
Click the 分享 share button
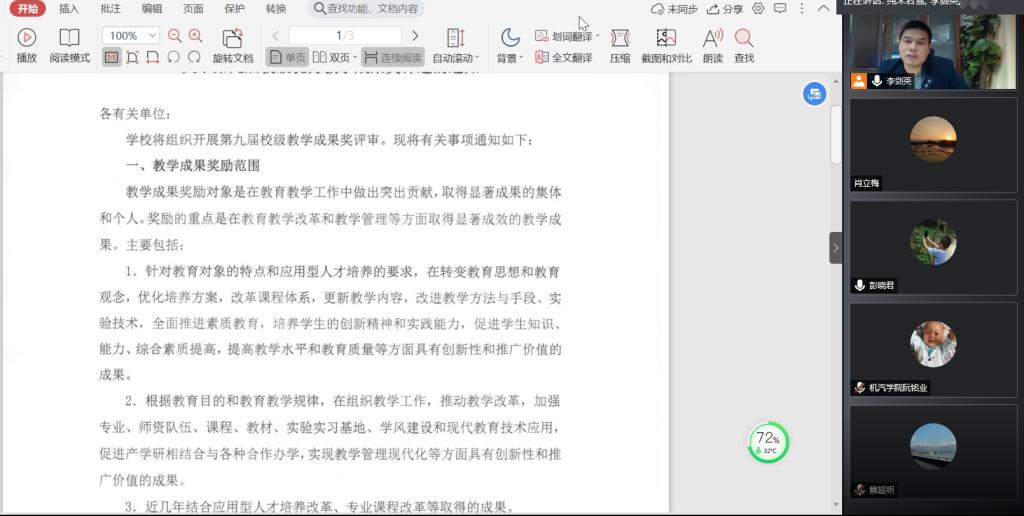(725, 9)
